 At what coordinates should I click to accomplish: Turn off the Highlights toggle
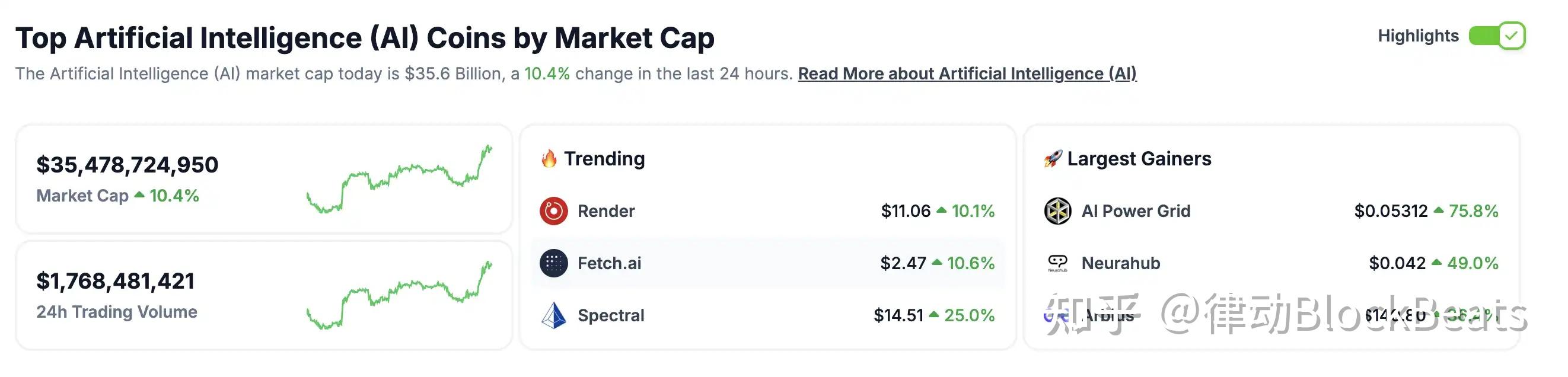1496,36
